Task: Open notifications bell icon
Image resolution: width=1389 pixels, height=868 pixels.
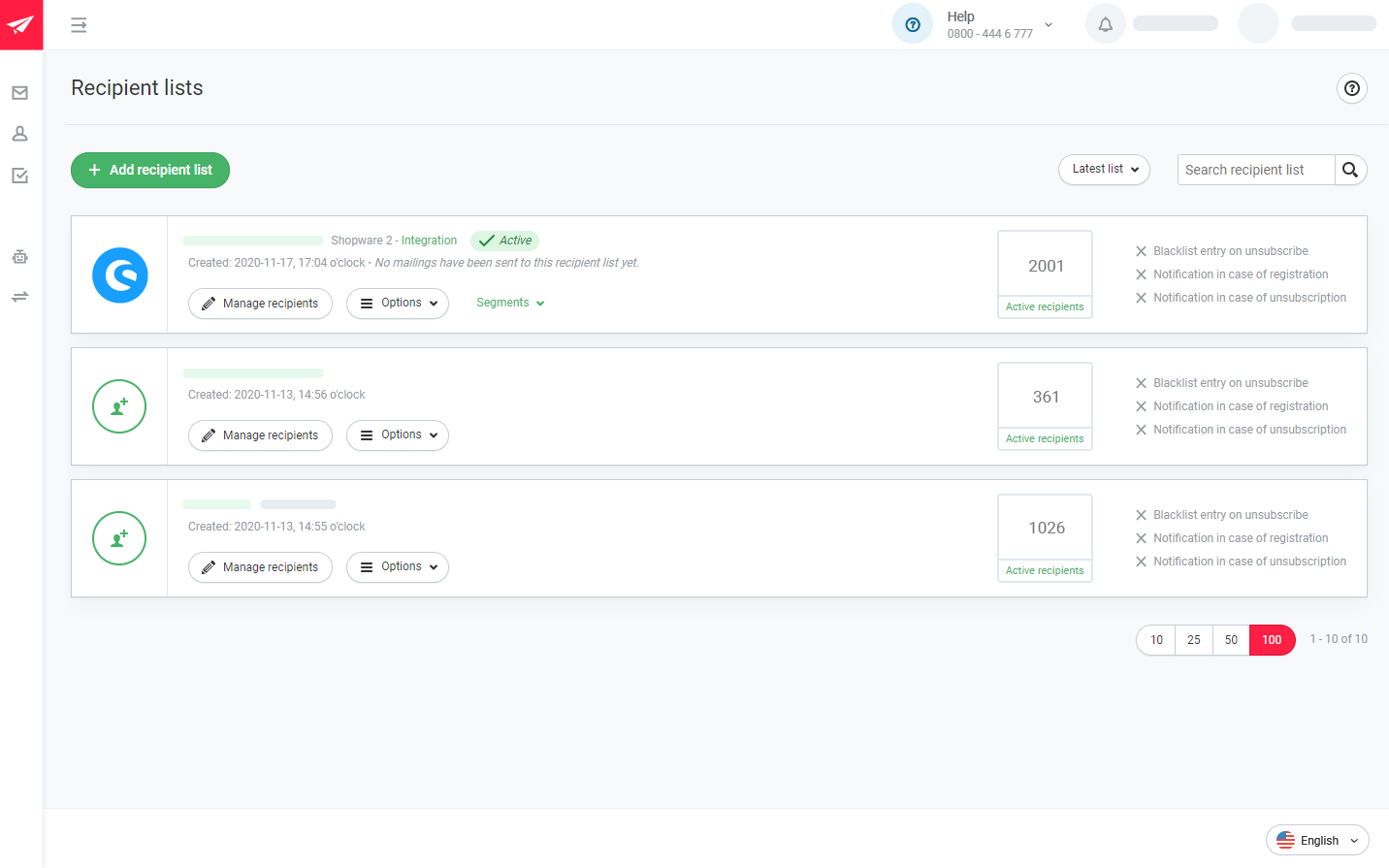Action: 1105,24
